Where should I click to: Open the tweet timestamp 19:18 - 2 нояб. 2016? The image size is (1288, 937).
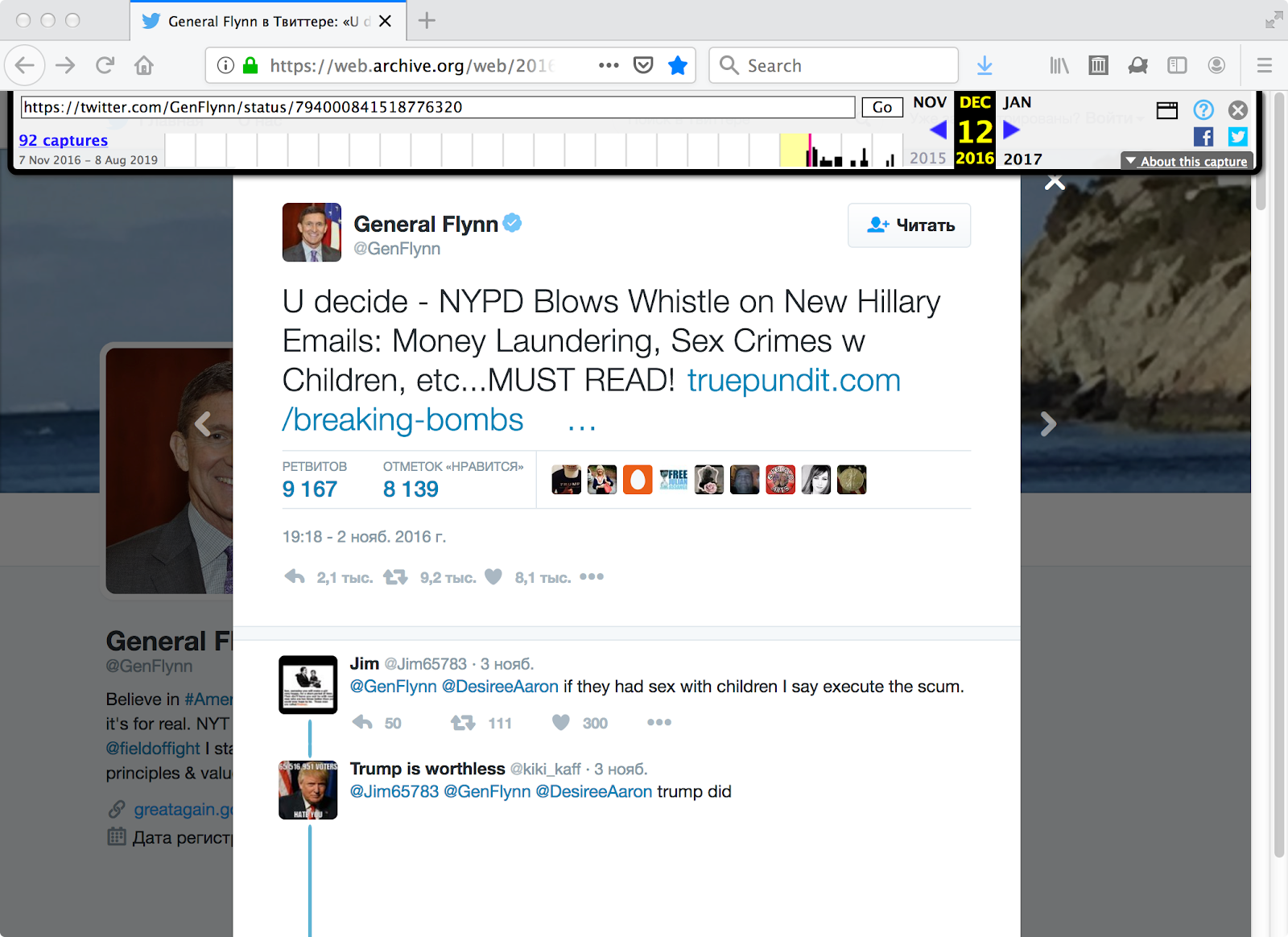click(364, 536)
